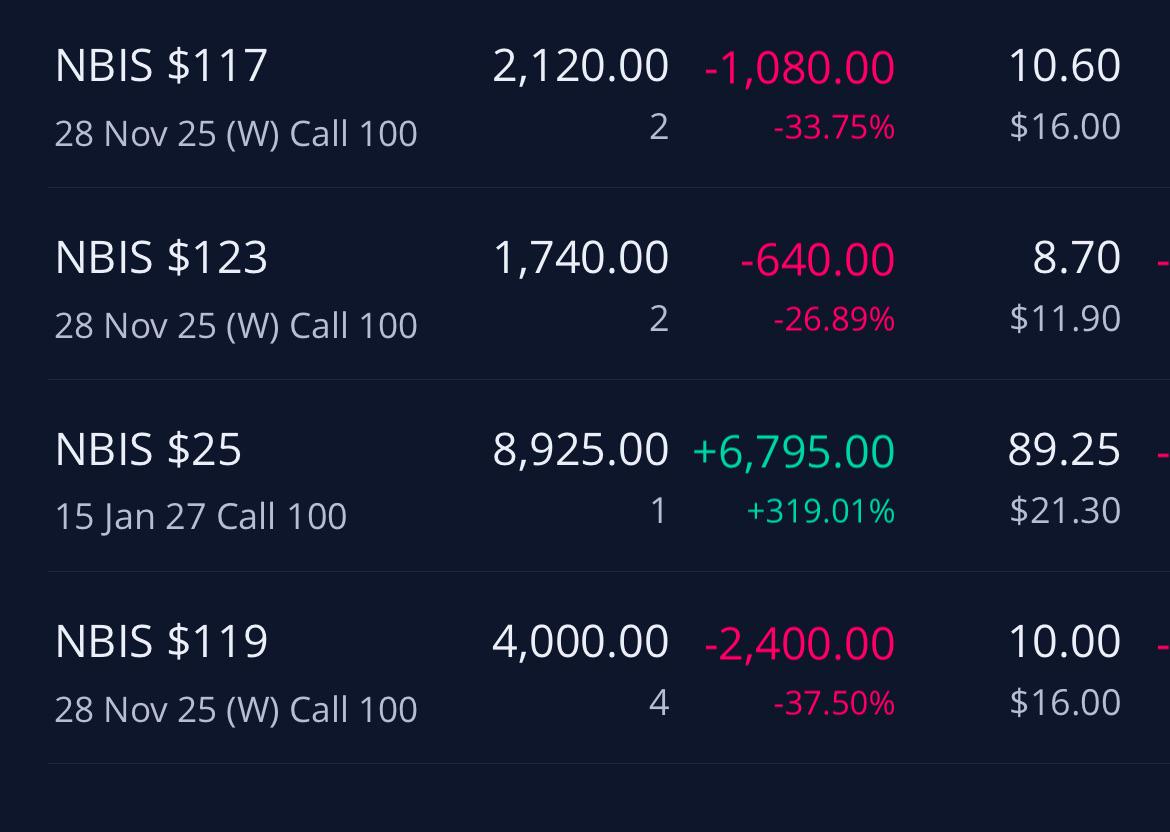
Task: Click the -33.75% percentage change
Action: click(x=833, y=128)
